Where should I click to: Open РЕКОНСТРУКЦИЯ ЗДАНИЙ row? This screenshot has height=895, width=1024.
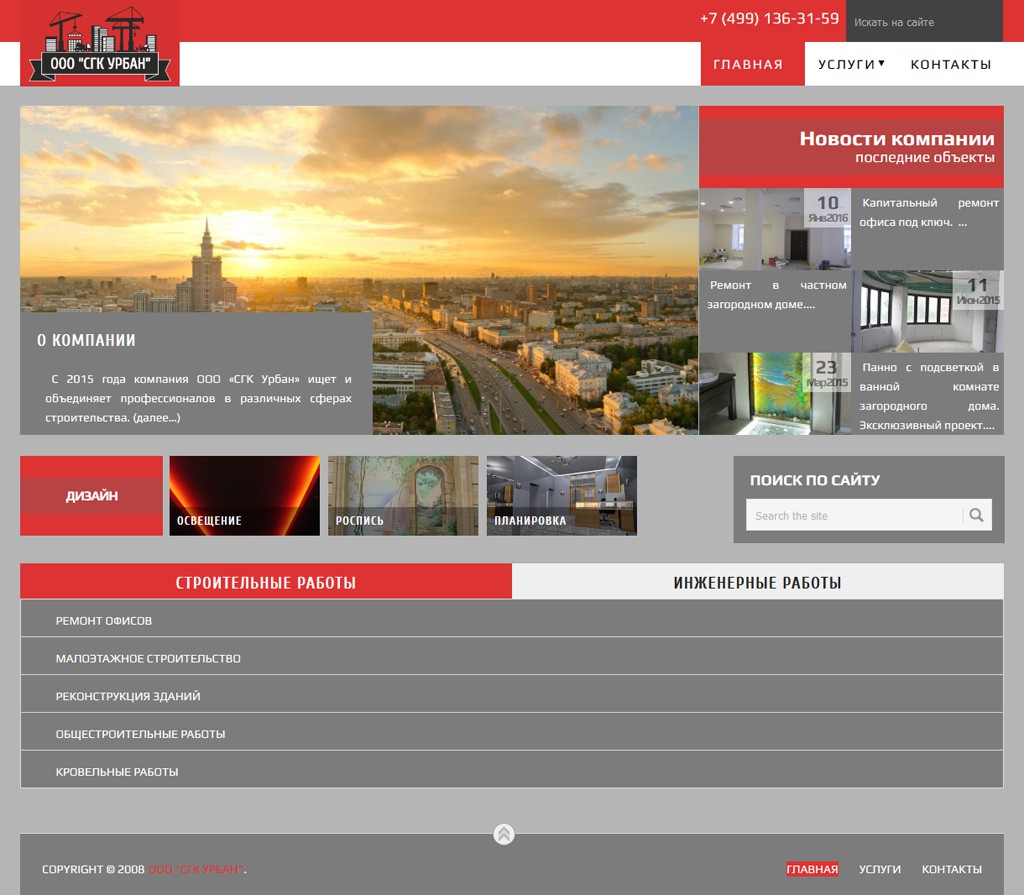click(x=512, y=696)
